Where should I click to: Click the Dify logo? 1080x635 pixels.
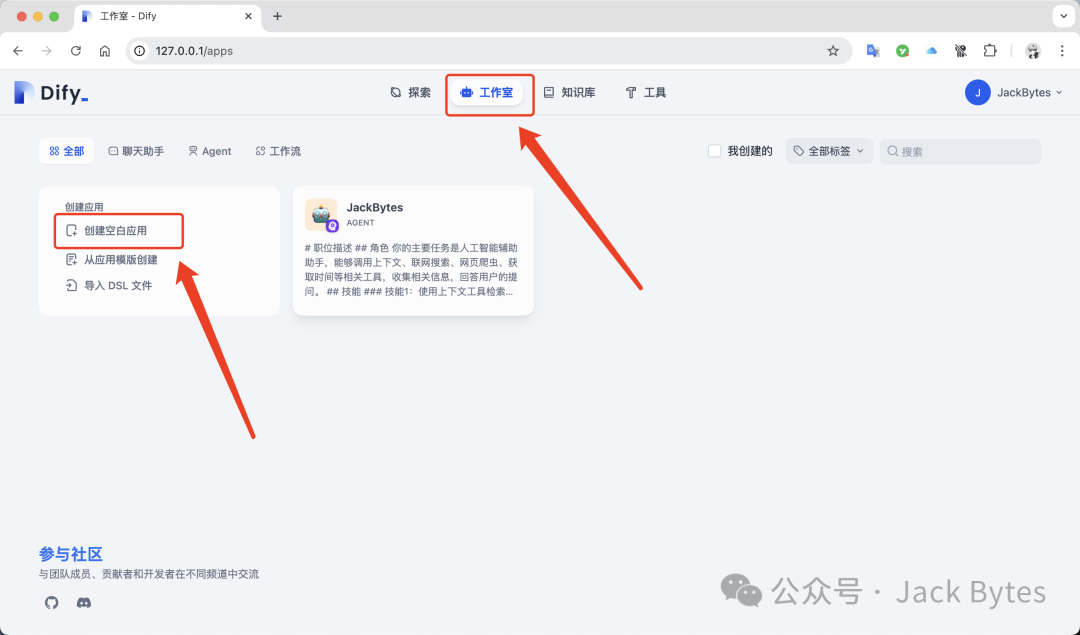(51, 93)
